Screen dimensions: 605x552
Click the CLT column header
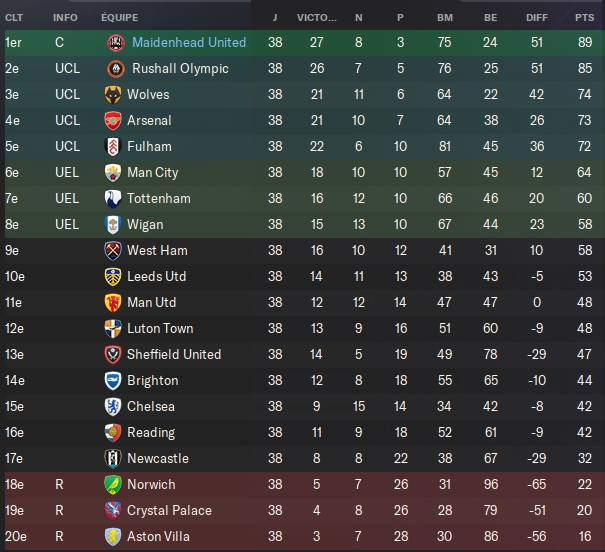pos(14,18)
